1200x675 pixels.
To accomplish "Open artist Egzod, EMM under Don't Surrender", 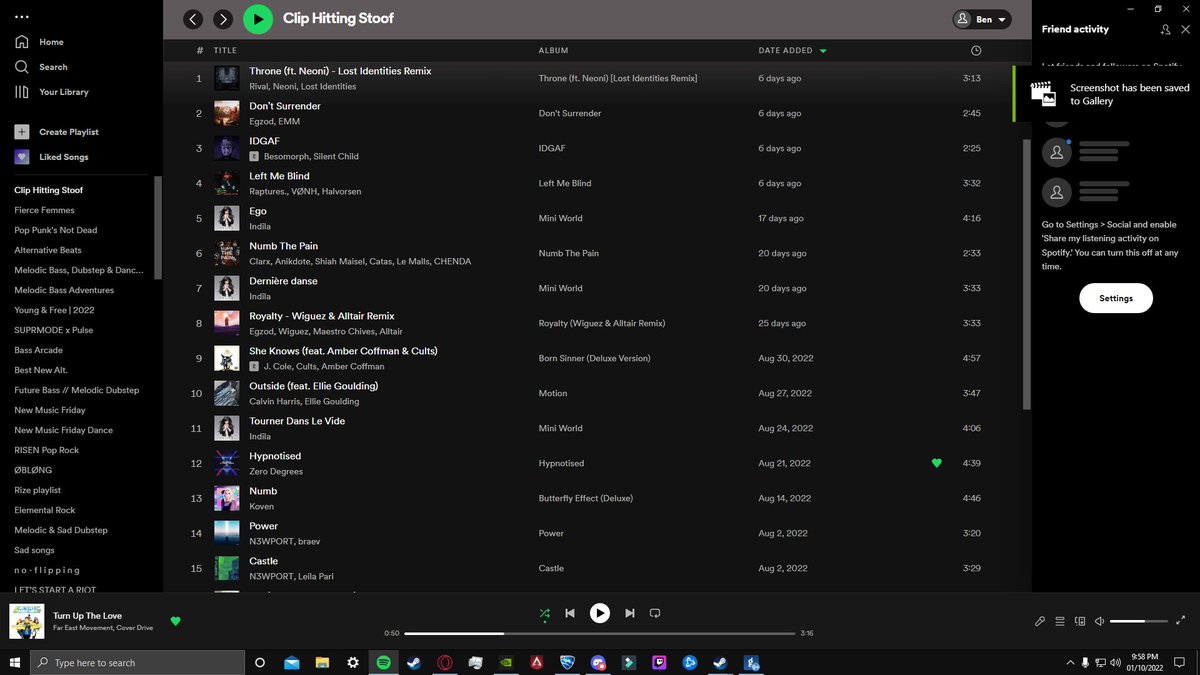I will pos(273,121).
